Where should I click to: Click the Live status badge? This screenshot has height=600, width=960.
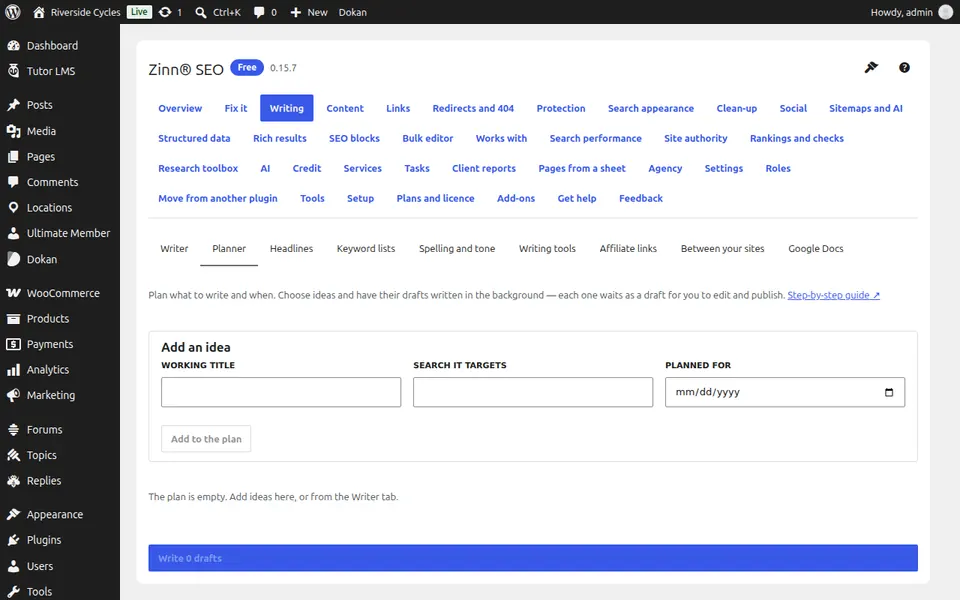(139, 12)
